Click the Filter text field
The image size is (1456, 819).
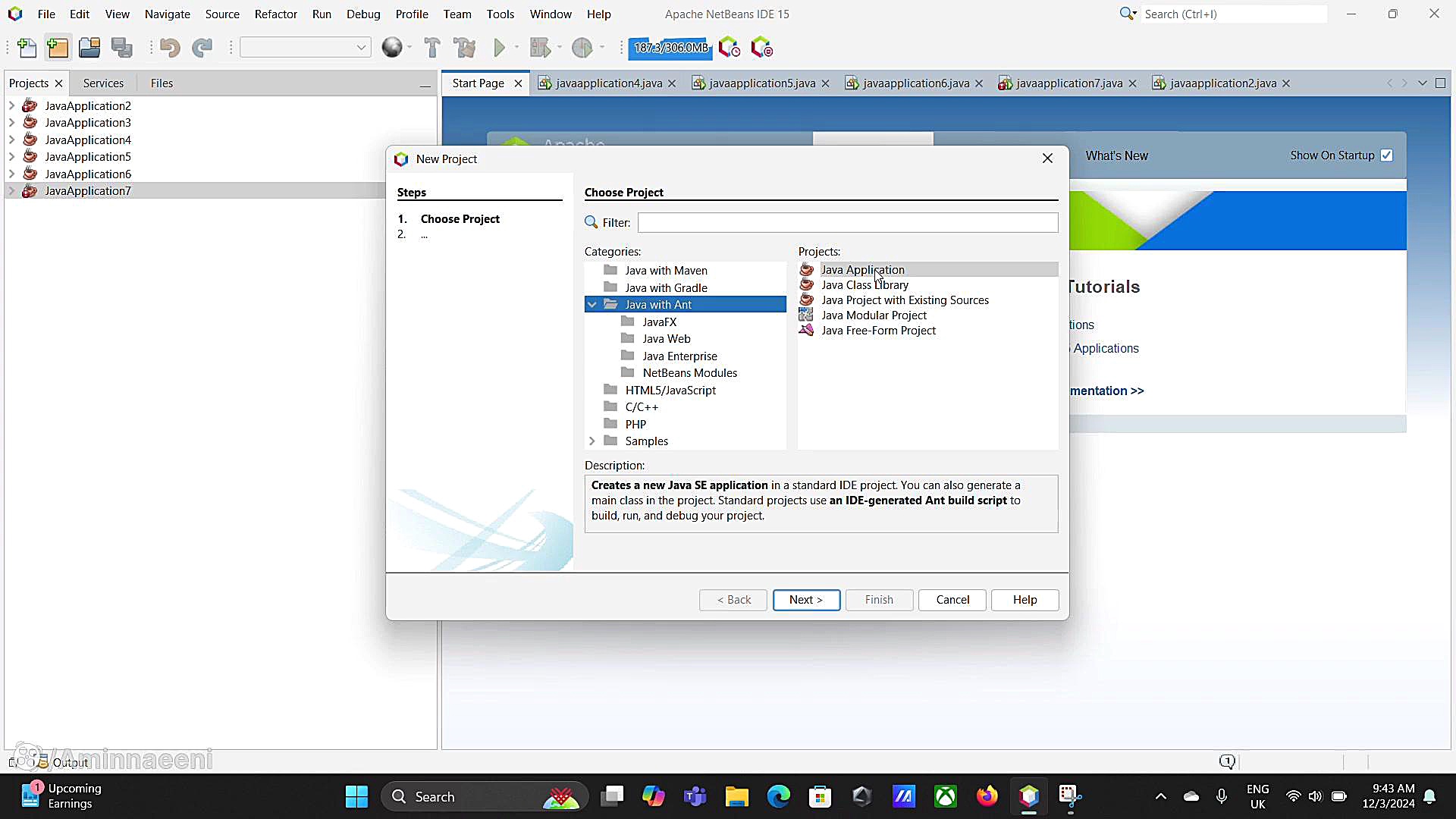[848, 222]
